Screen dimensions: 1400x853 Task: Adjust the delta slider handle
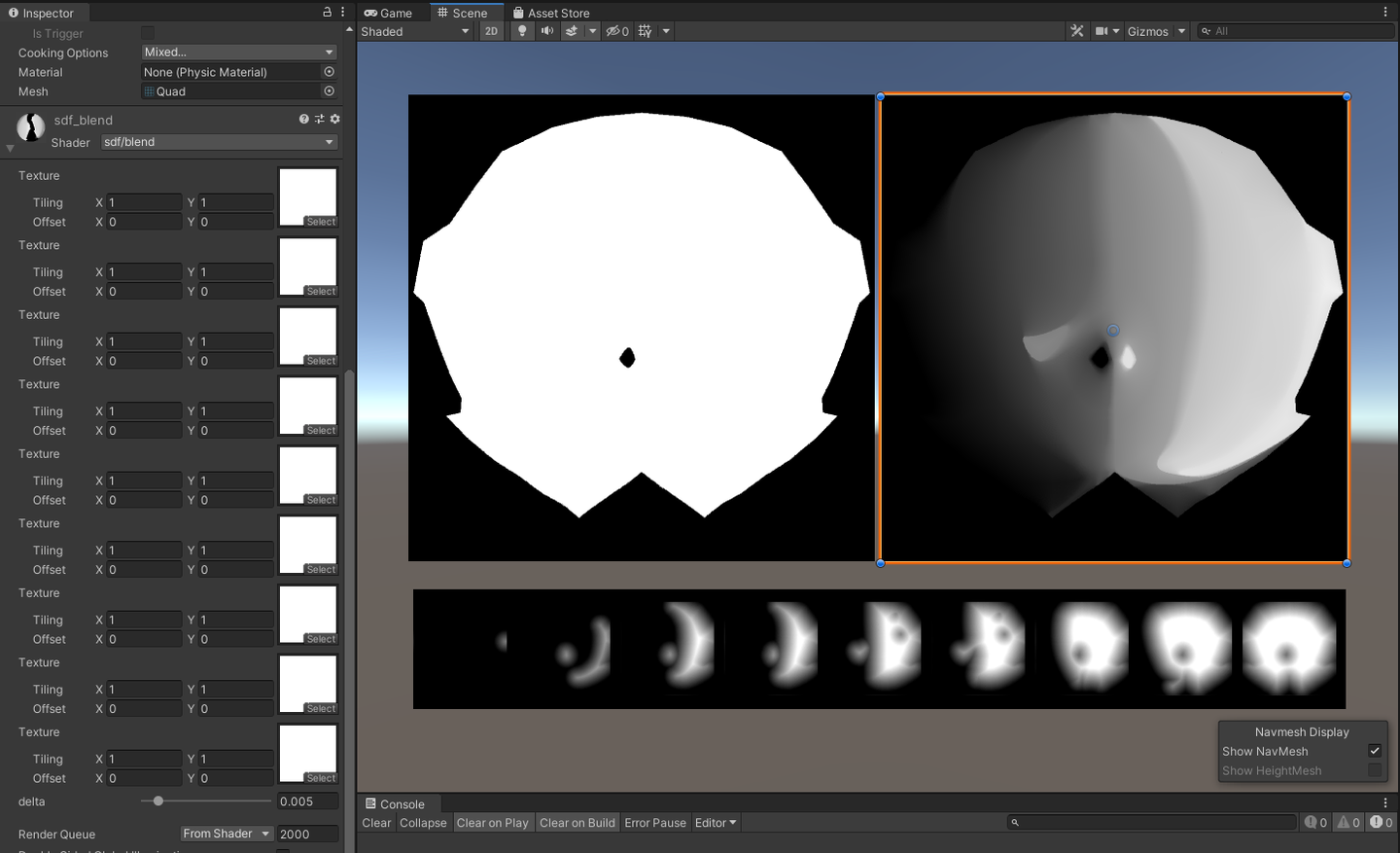[158, 801]
